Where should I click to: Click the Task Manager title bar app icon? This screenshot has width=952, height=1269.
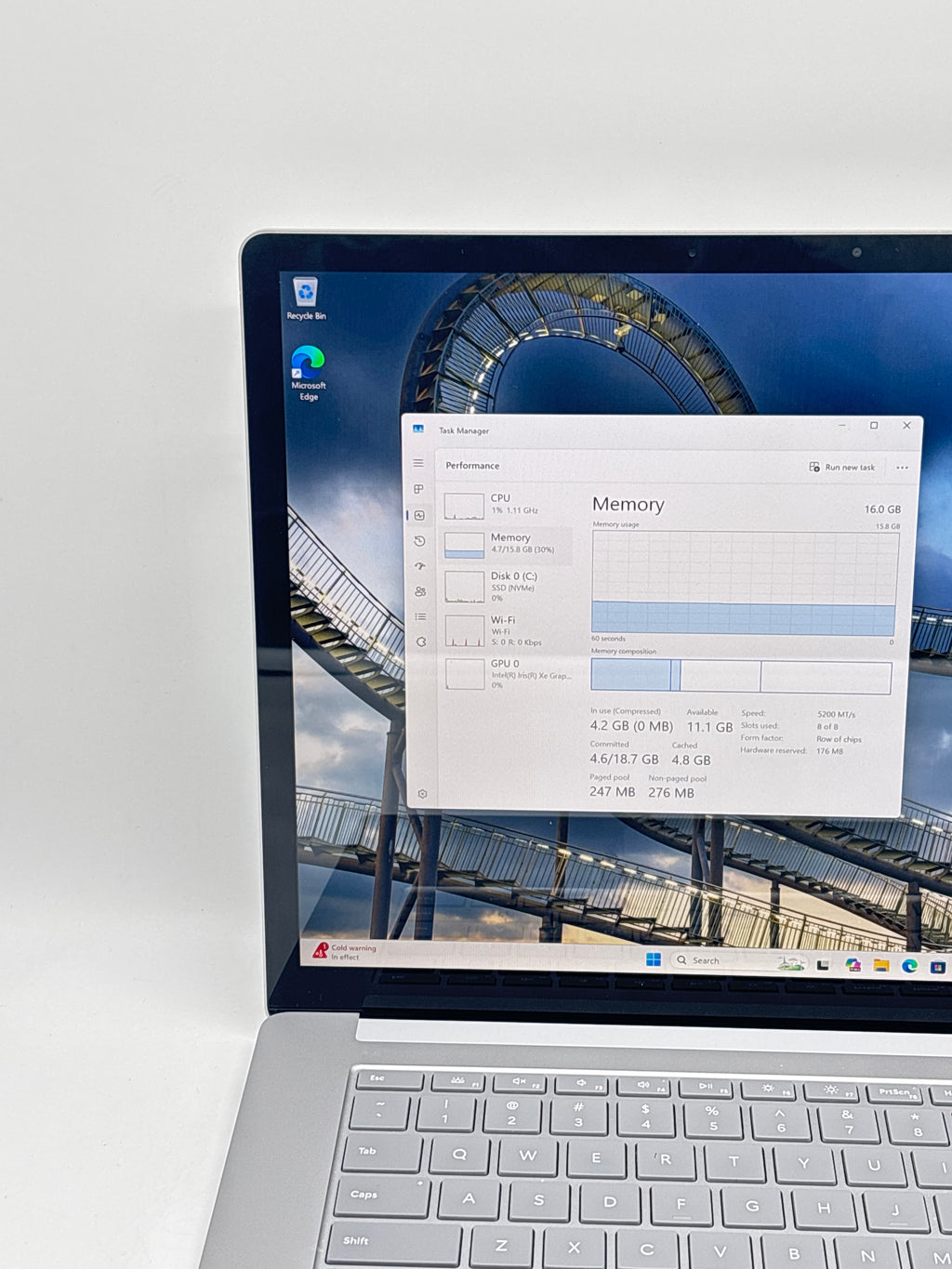coord(418,430)
